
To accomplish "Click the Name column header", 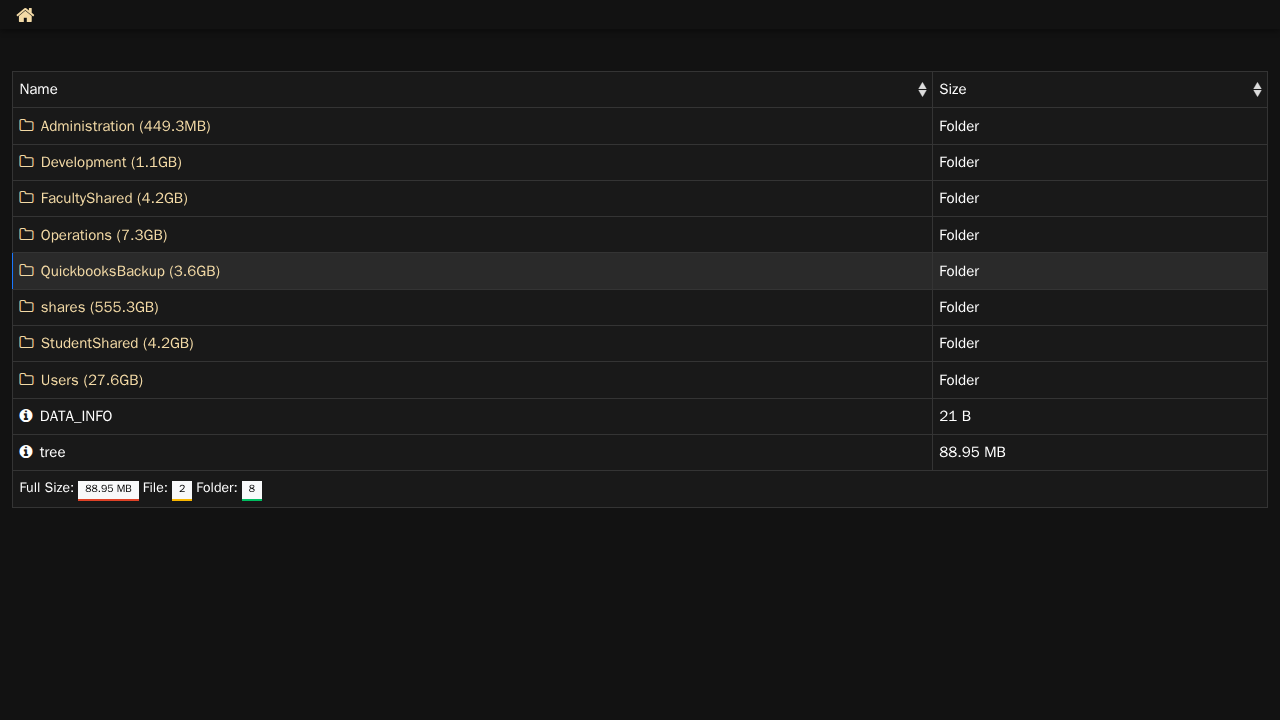I will pyautogui.click(x=39, y=90).
